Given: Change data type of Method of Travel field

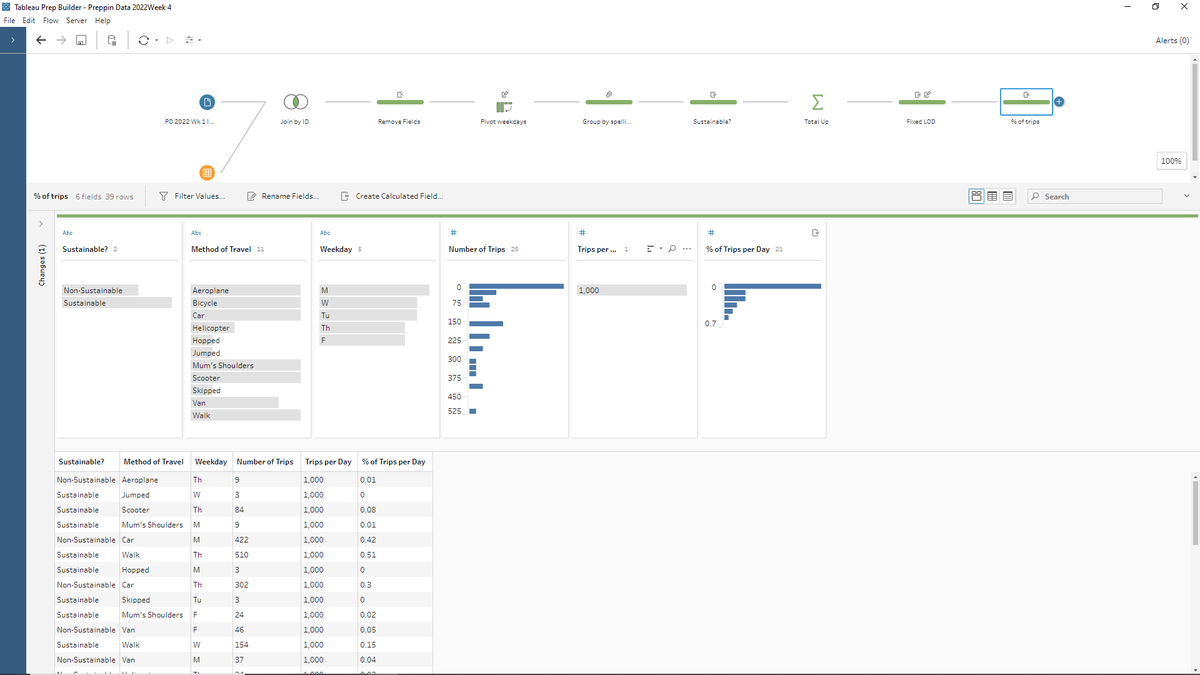Looking at the screenshot, I should (195, 232).
